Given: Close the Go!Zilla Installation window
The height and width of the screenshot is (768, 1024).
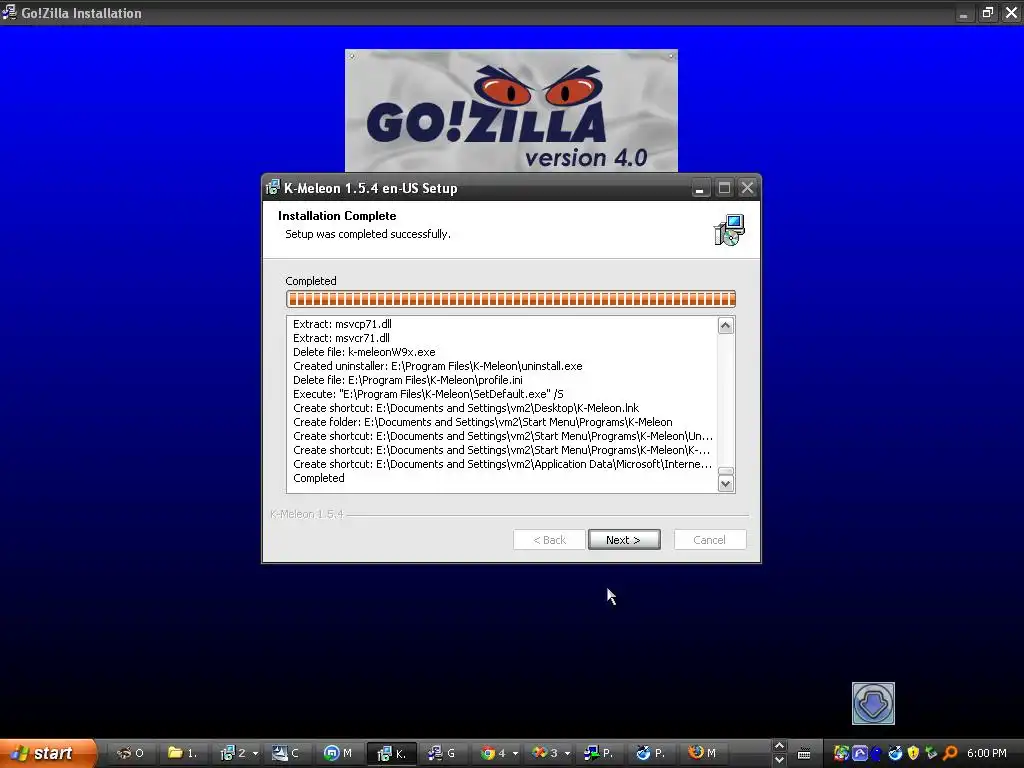Looking at the screenshot, I should point(1011,12).
